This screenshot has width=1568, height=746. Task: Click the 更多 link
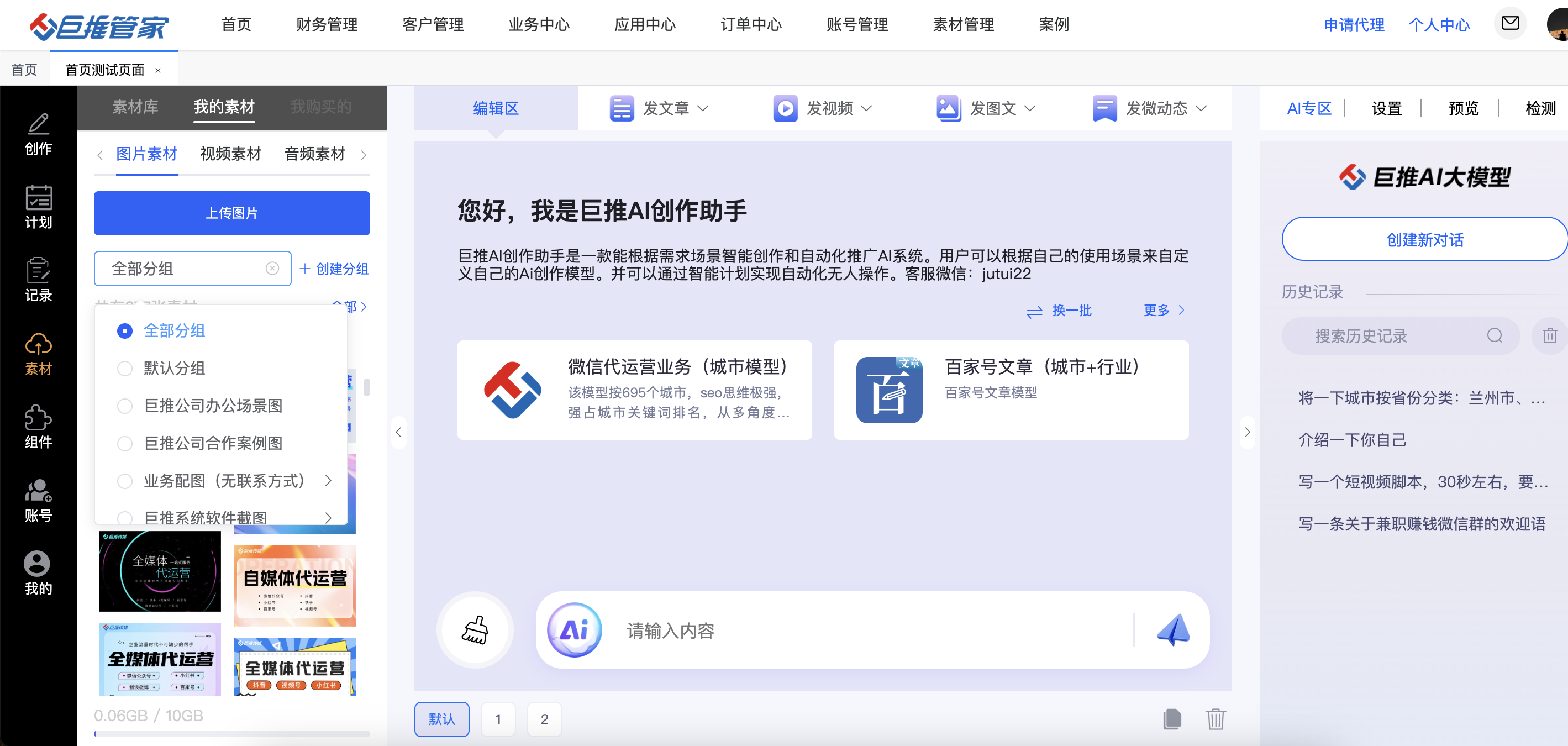(x=1164, y=311)
